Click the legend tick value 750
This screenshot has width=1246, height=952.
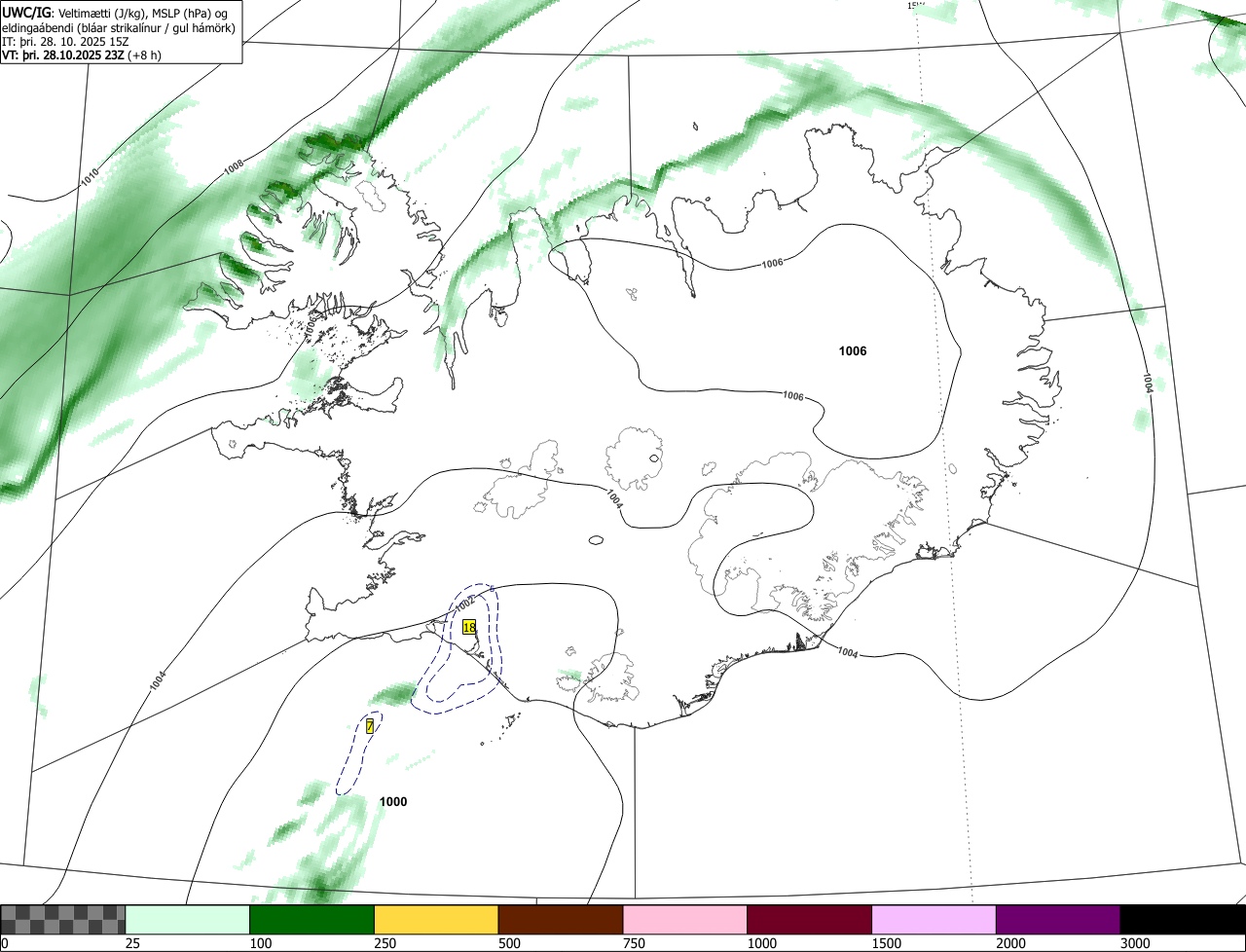click(x=634, y=943)
